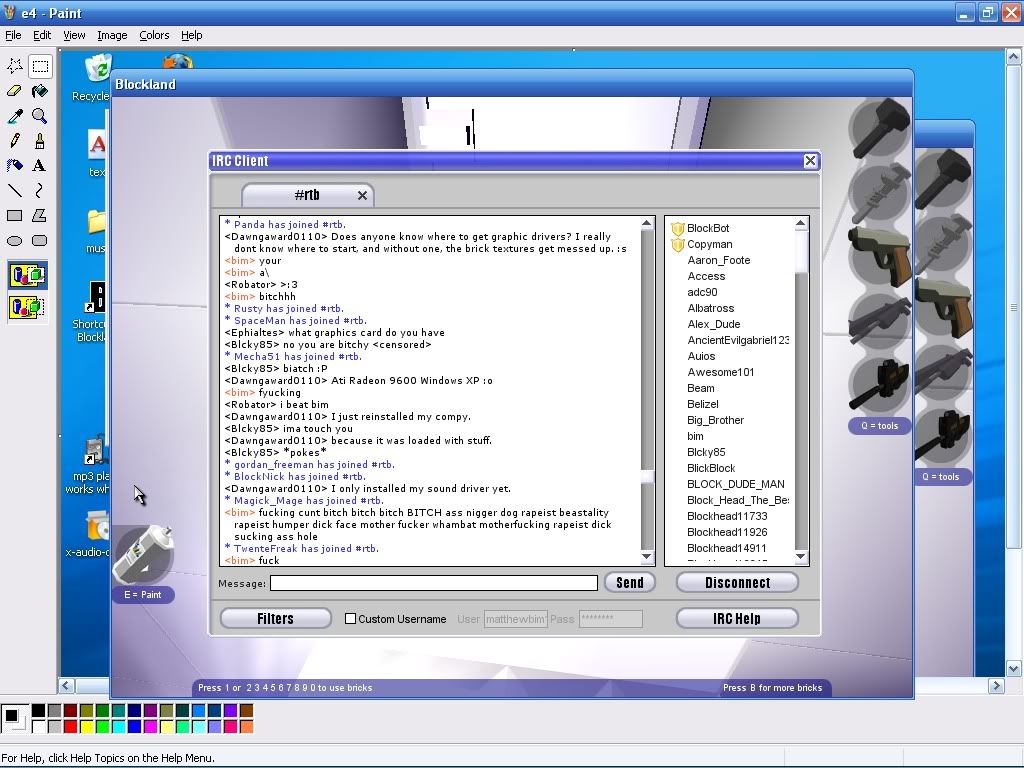Choose the Brush tool

(x=40, y=140)
